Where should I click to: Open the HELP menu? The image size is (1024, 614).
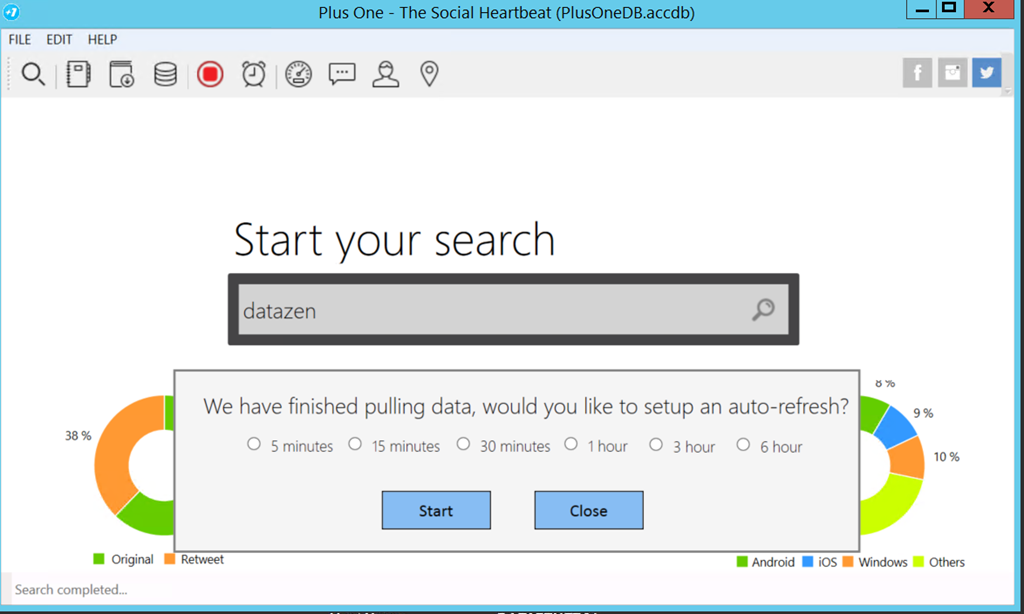pos(102,40)
